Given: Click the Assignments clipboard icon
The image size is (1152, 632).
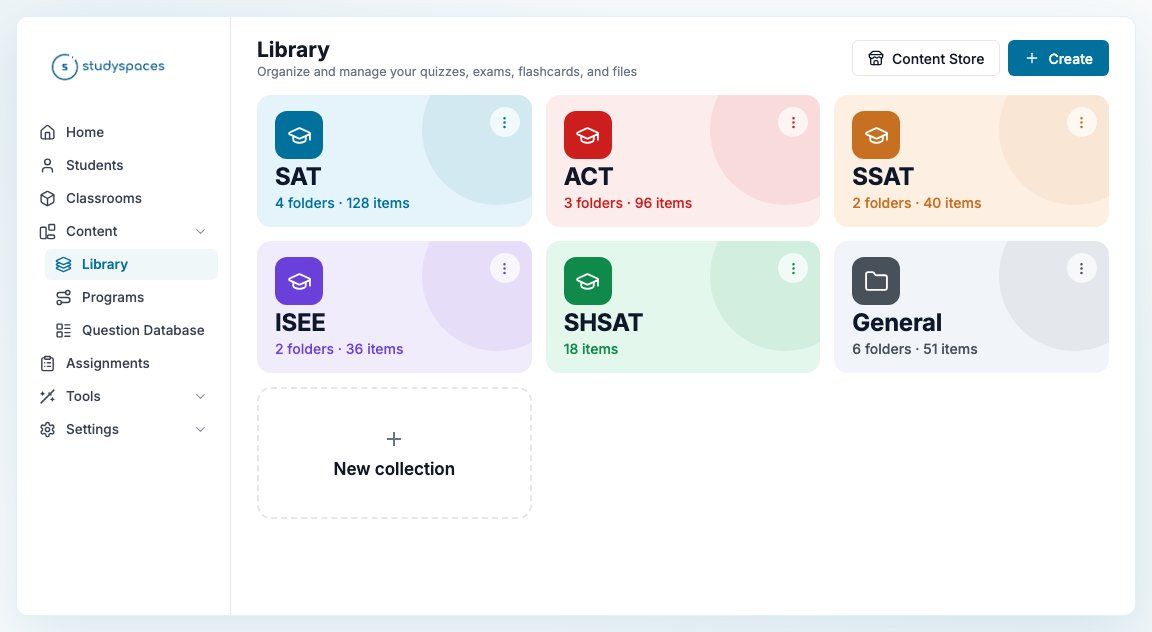Looking at the screenshot, I should 48,363.
